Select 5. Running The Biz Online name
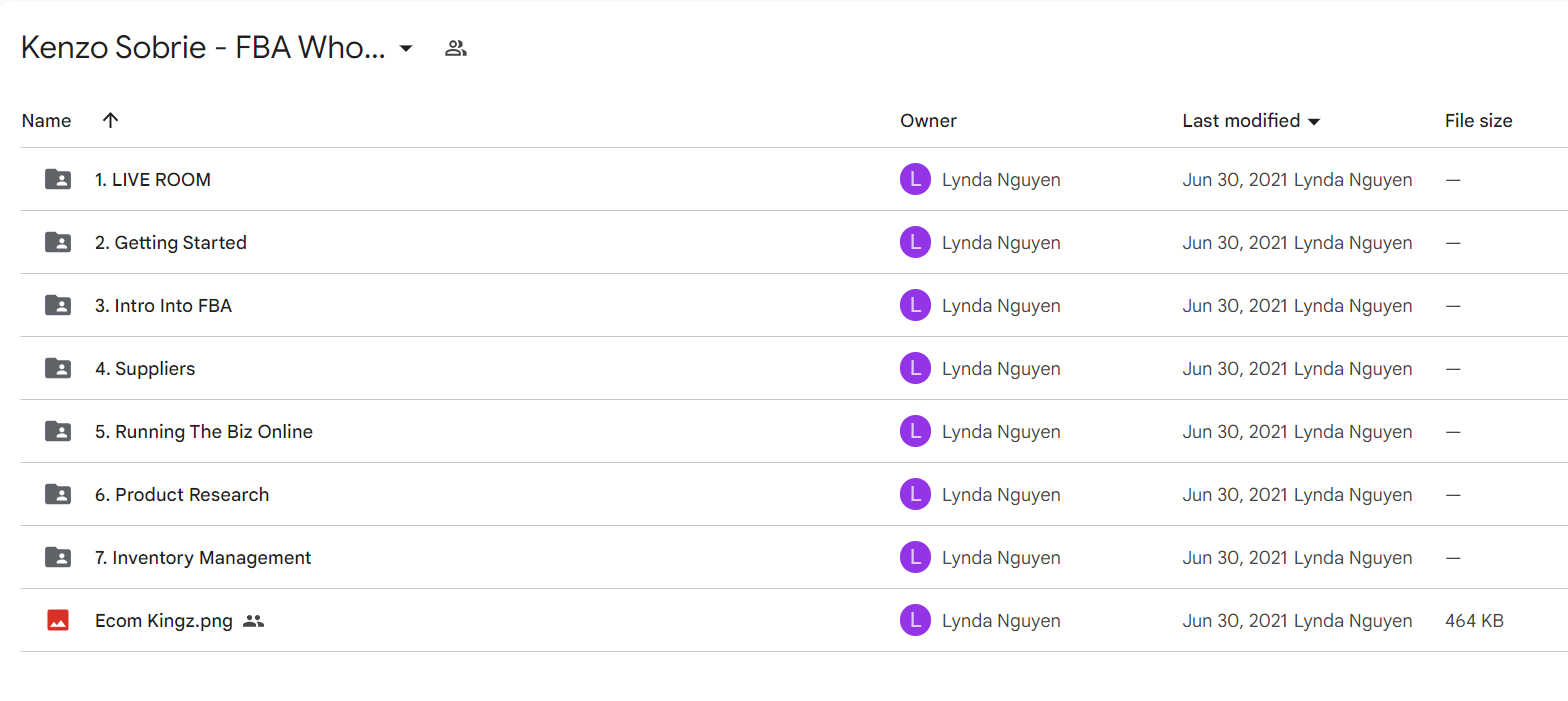 [204, 432]
